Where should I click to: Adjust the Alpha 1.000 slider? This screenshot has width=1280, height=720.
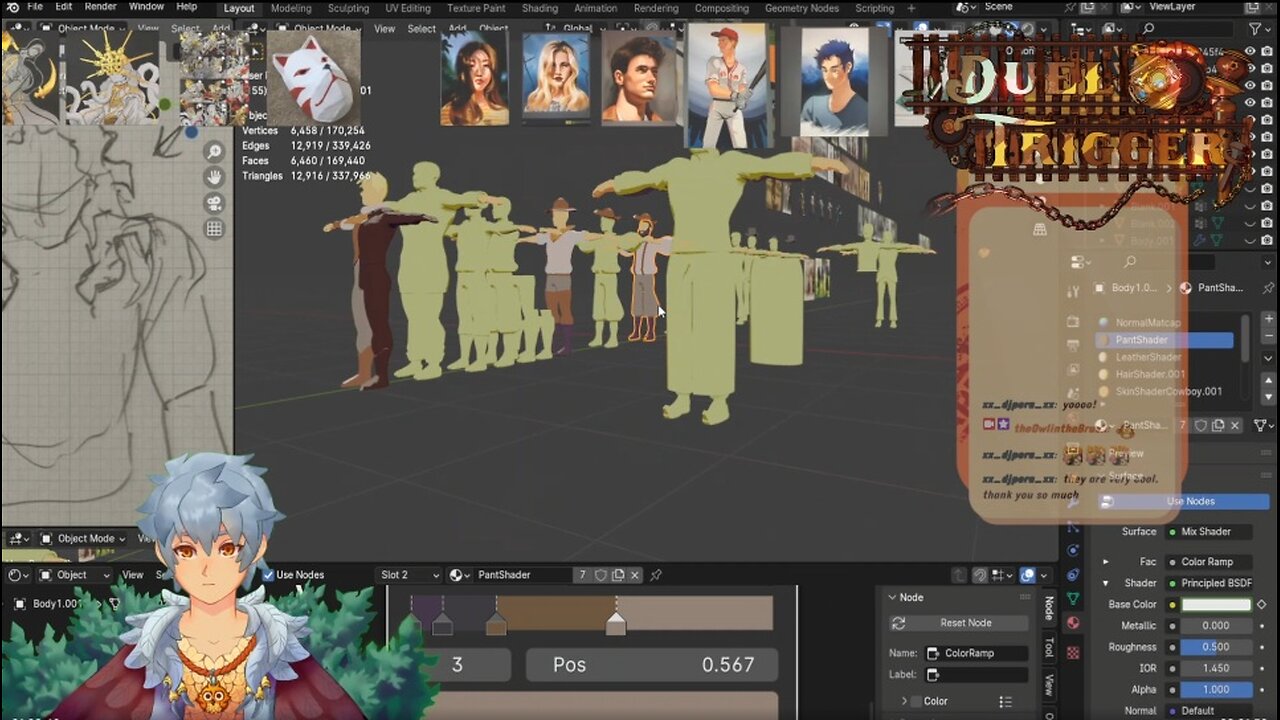click(x=1216, y=689)
